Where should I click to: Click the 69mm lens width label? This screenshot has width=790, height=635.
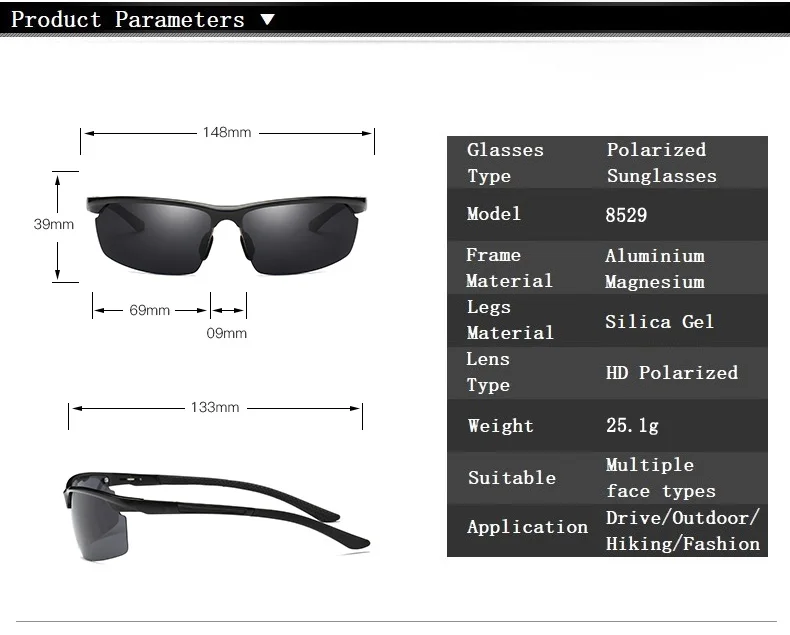click(149, 310)
